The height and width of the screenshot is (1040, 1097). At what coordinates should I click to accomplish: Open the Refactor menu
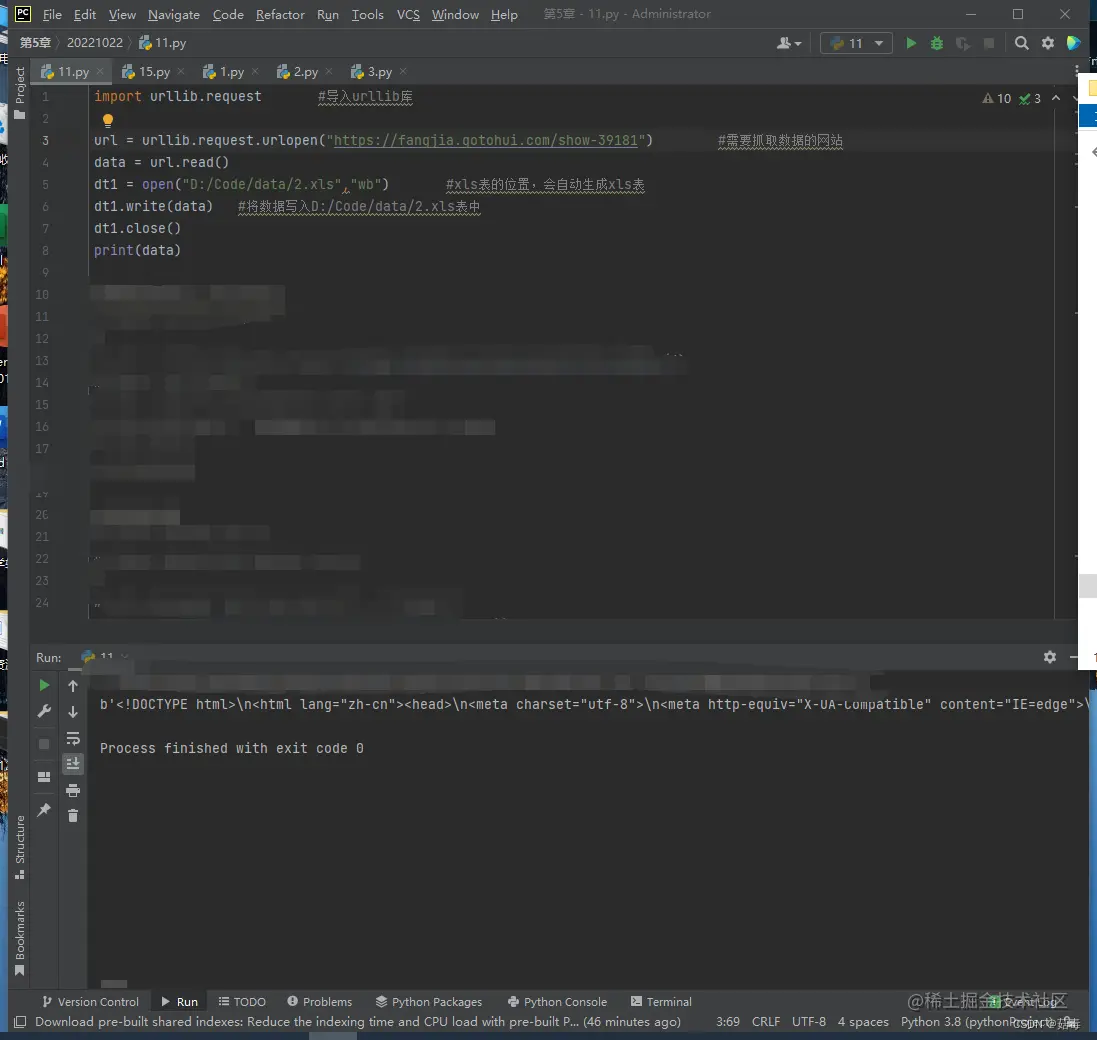[280, 15]
